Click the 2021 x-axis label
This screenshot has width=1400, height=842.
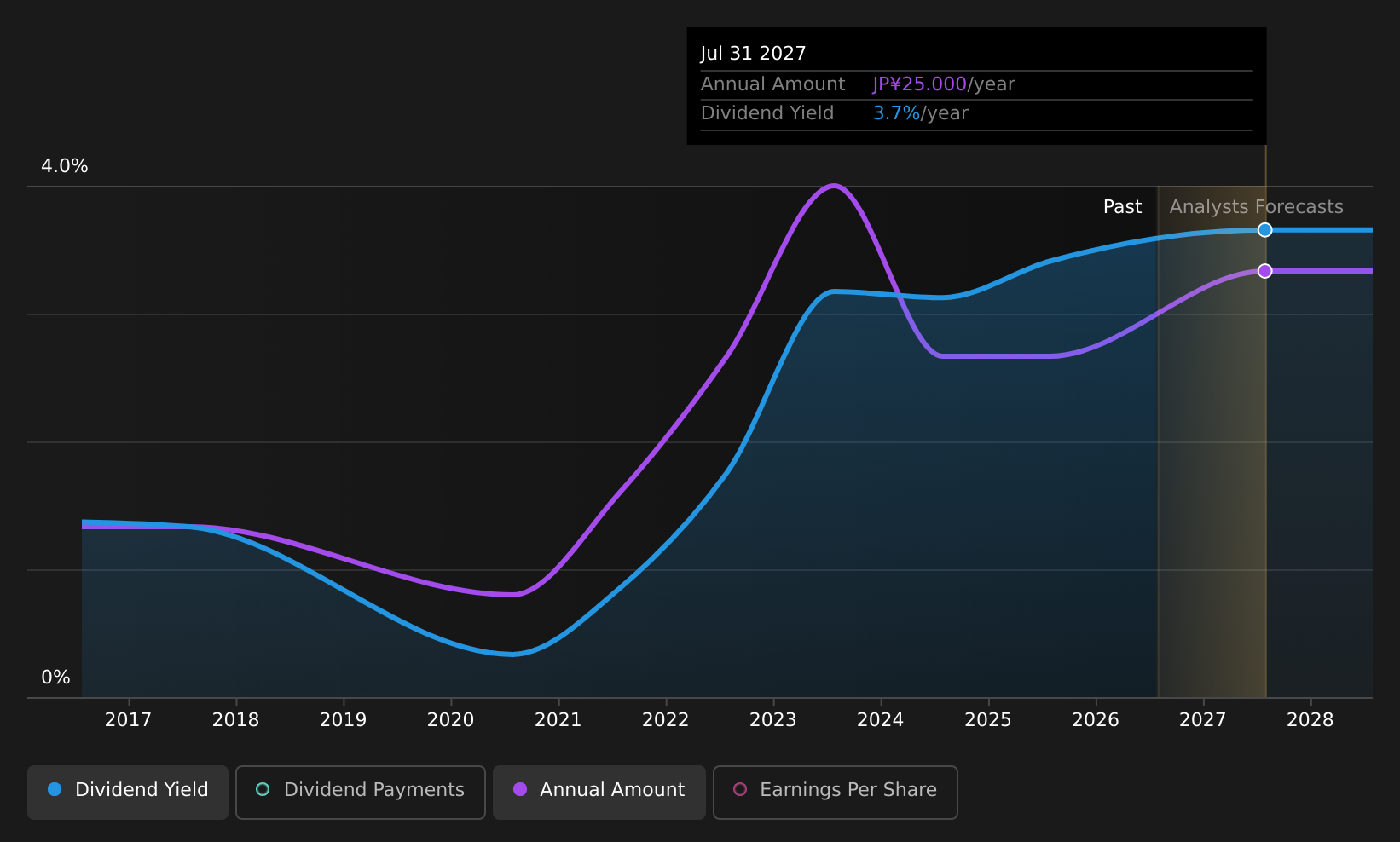tap(558, 720)
